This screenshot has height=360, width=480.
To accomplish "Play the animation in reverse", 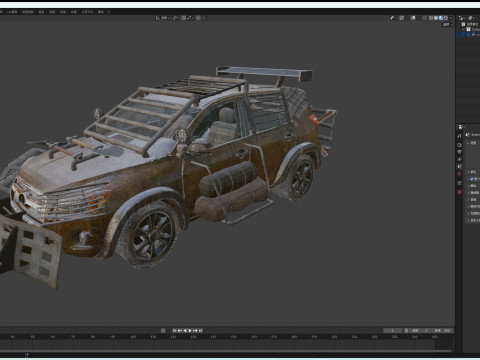I will click(x=185, y=331).
